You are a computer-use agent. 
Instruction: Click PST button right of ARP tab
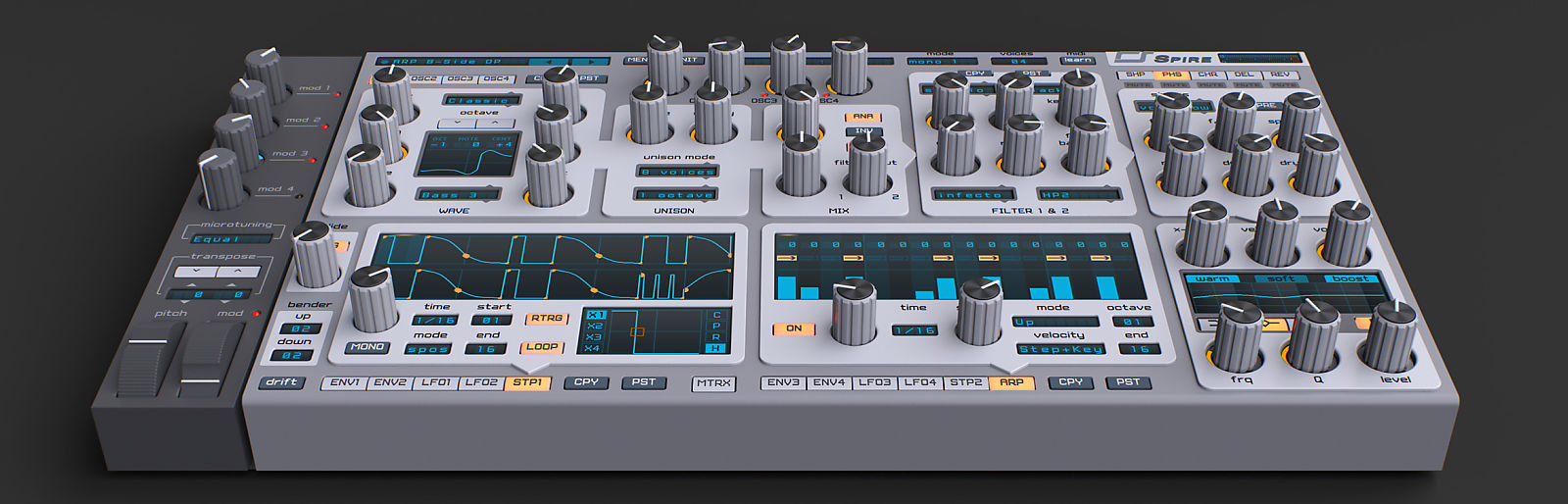1128,382
